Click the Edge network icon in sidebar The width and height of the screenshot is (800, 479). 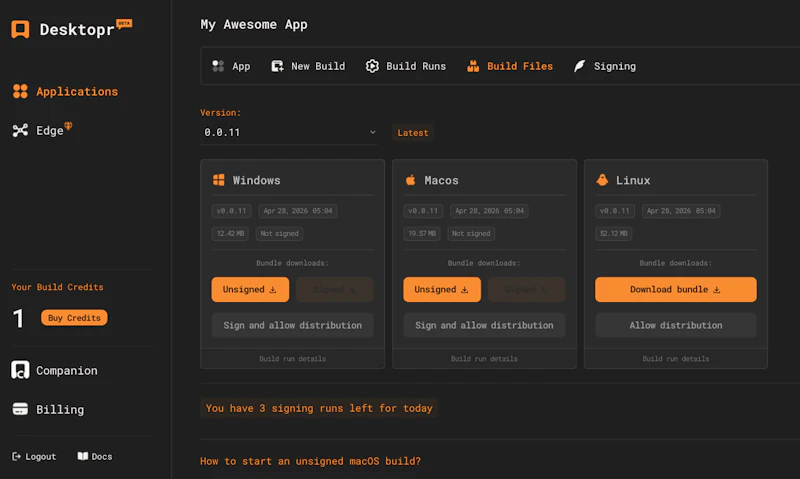(x=20, y=131)
